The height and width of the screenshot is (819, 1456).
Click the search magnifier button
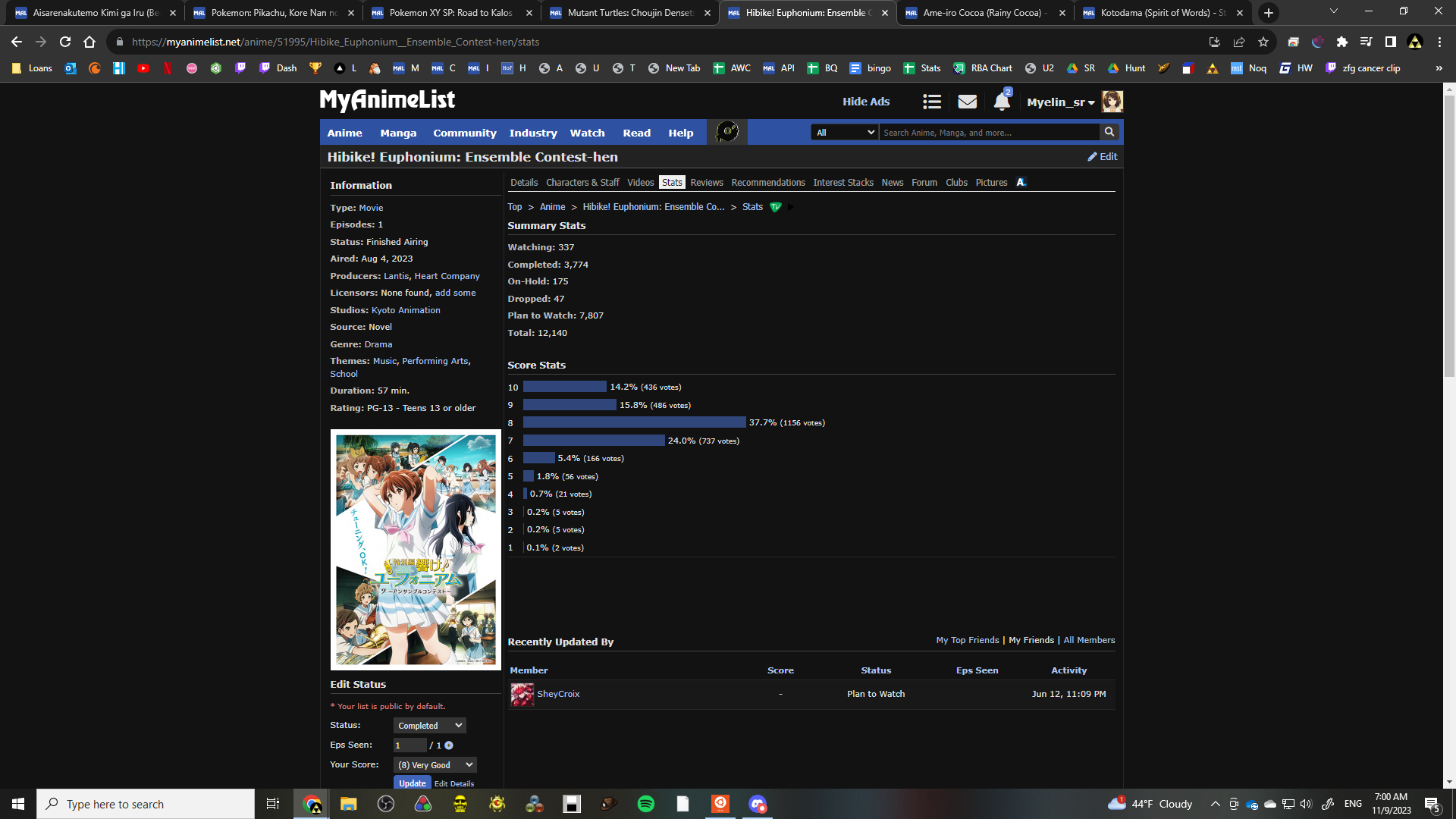[1109, 132]
